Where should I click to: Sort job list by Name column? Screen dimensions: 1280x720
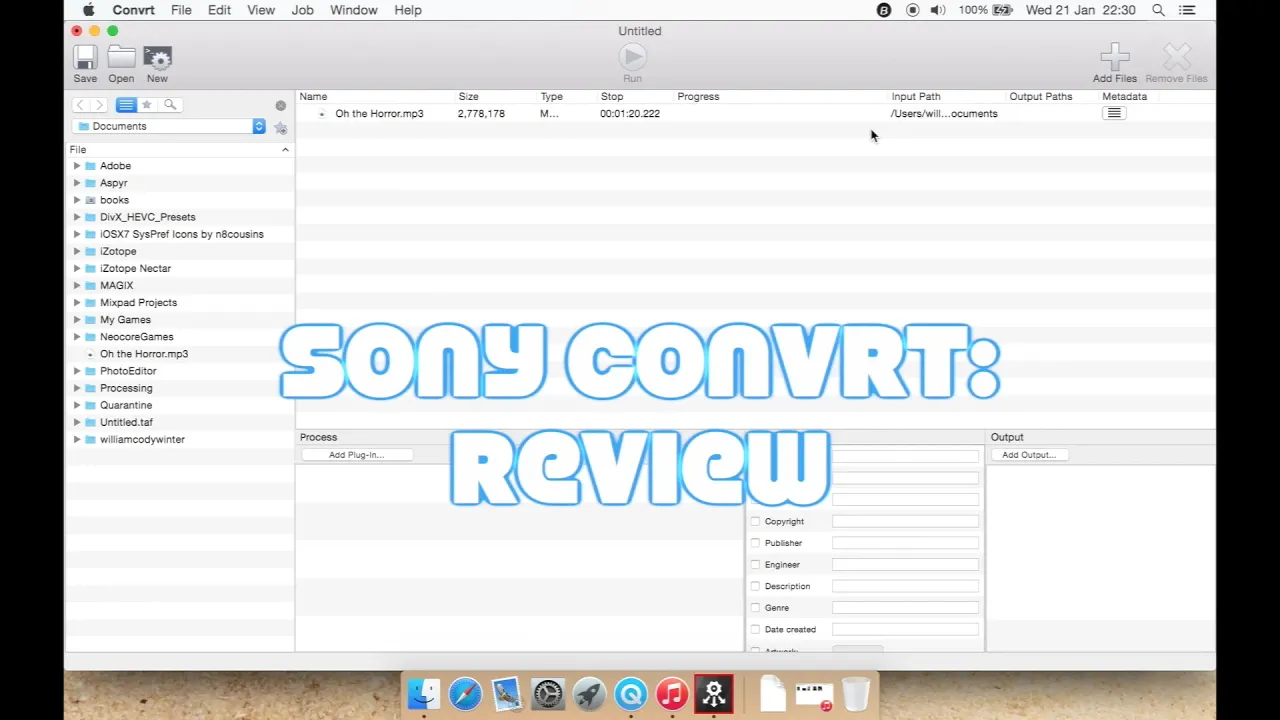(313, 97)
